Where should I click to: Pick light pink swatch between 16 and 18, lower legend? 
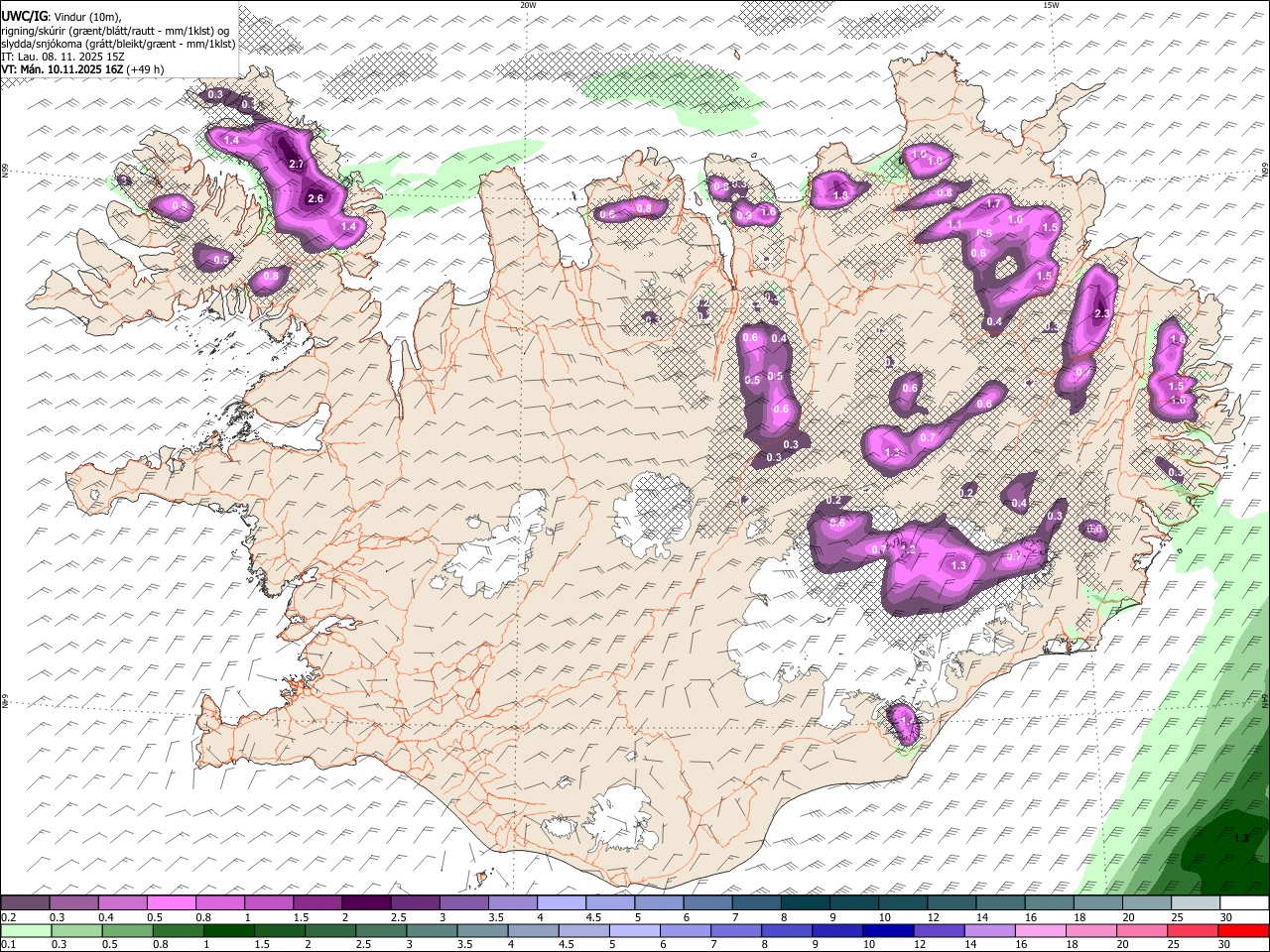(1039, 930)
